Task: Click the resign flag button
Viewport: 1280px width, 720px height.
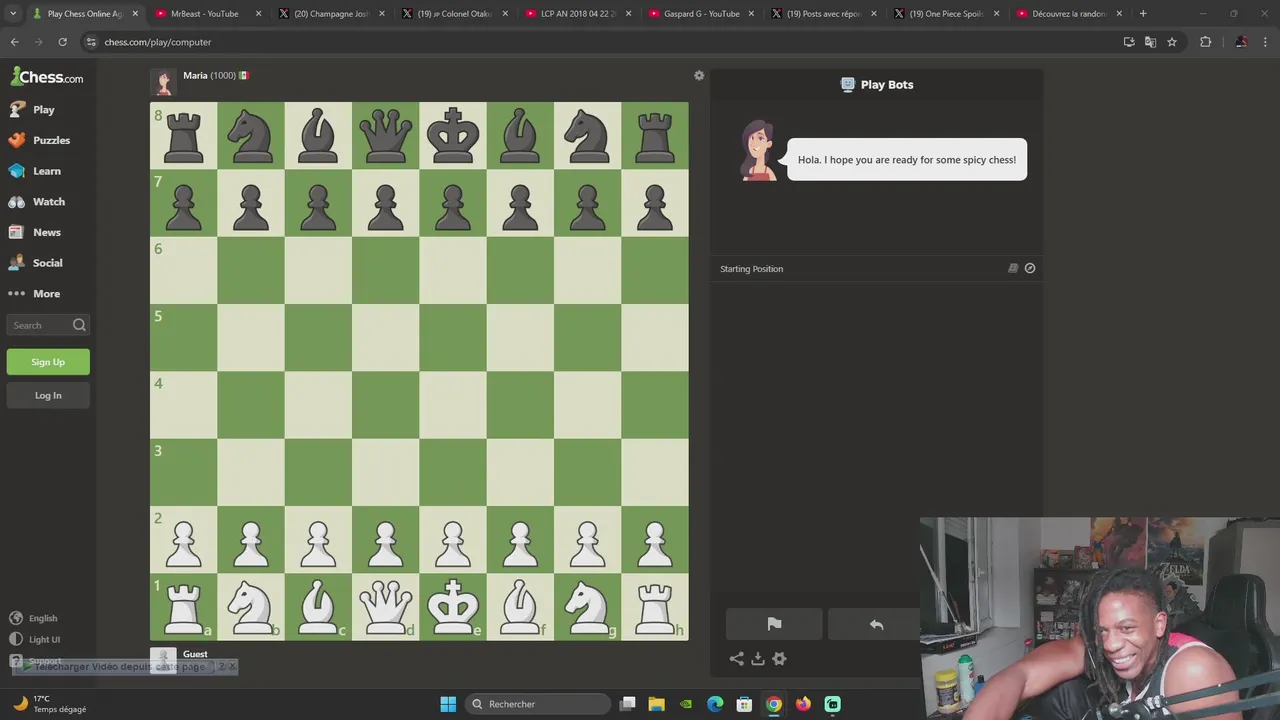Action: [774, 624]
